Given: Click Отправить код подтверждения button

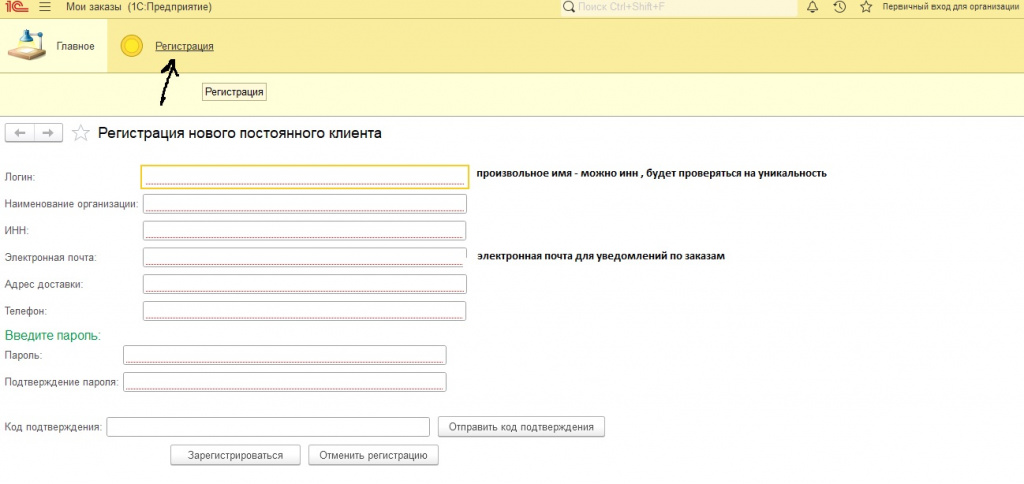Looking at the screenshot, I should 521,427.
